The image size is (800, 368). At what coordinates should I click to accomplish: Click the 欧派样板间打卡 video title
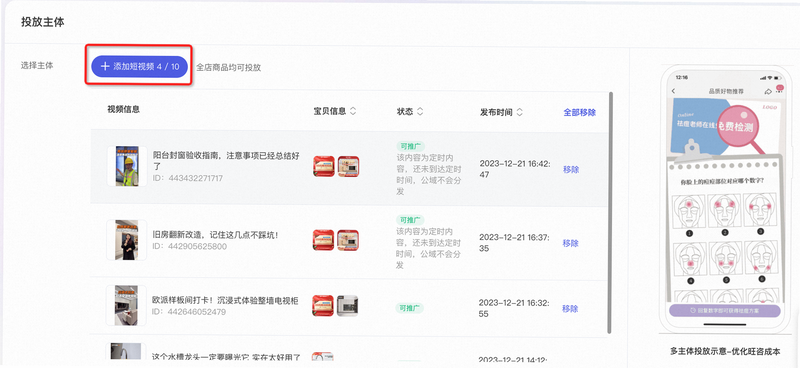click(225, 300)
